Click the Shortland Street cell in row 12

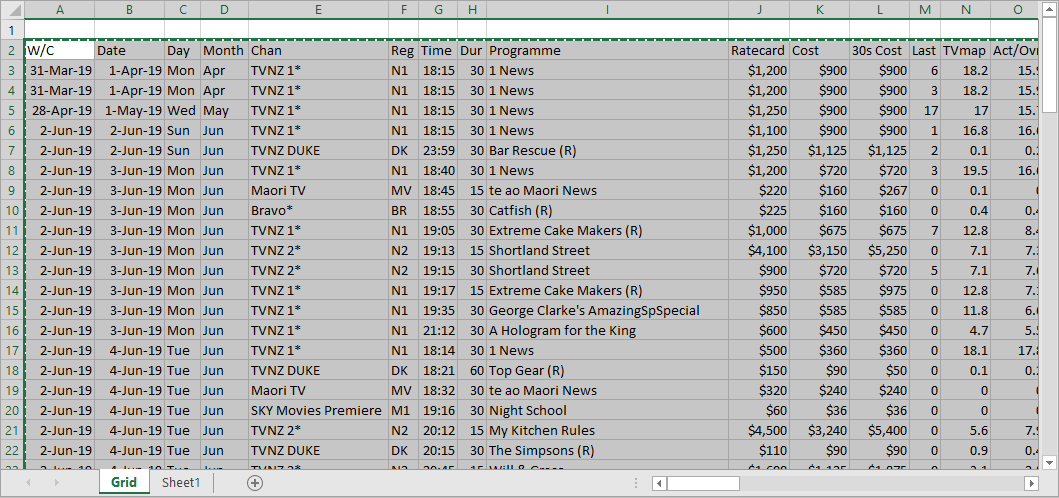click(607, 250)
